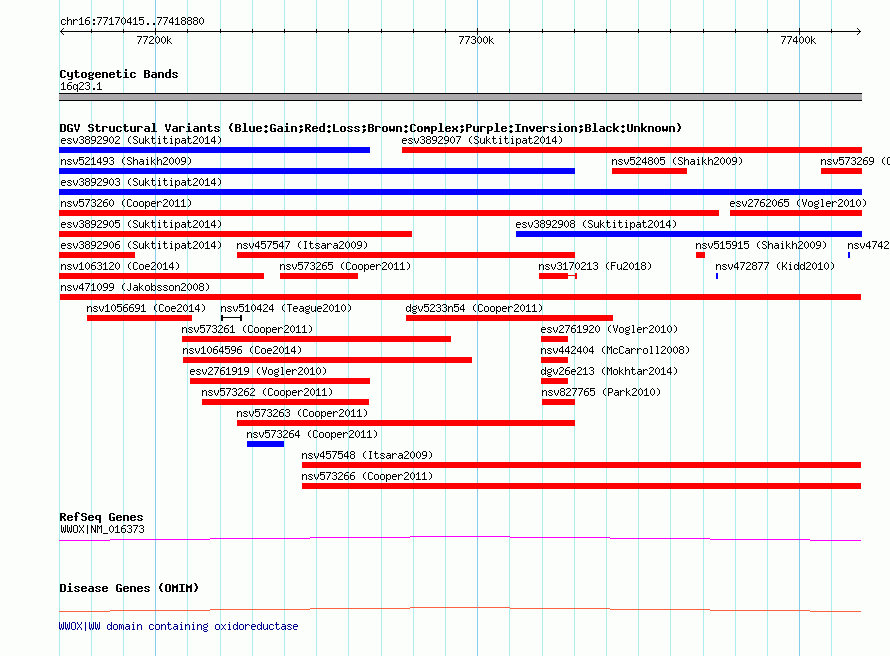890x656 pixels.
Task: Click the 77200k ruler tick label
Action: pyautogui.click(x=154, y=40)
